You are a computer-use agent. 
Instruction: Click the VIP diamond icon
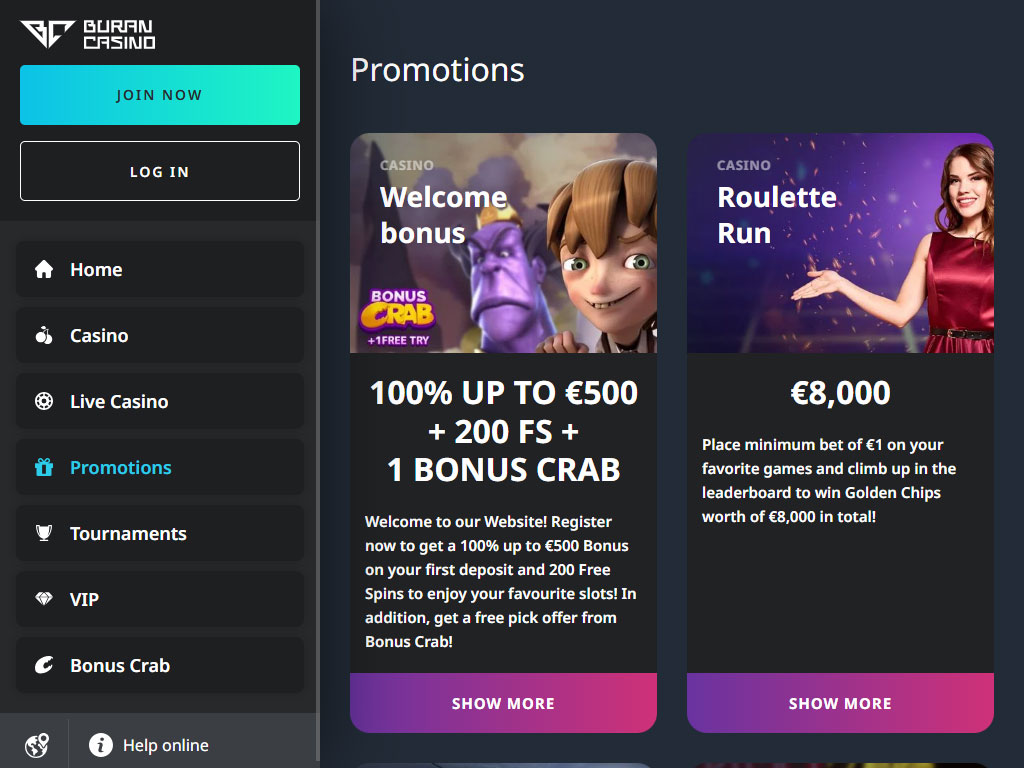coord(44,599)
